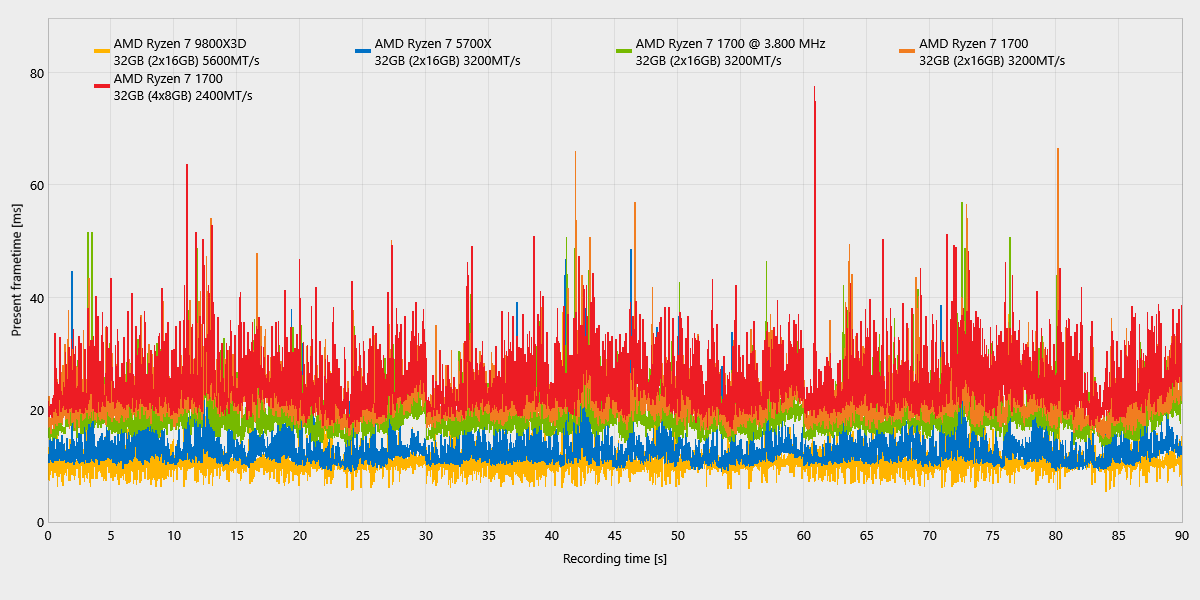Select the 'AMD Ryzen 7 9800X3D' legend label

pyautogui.click(x=180, y=44)
